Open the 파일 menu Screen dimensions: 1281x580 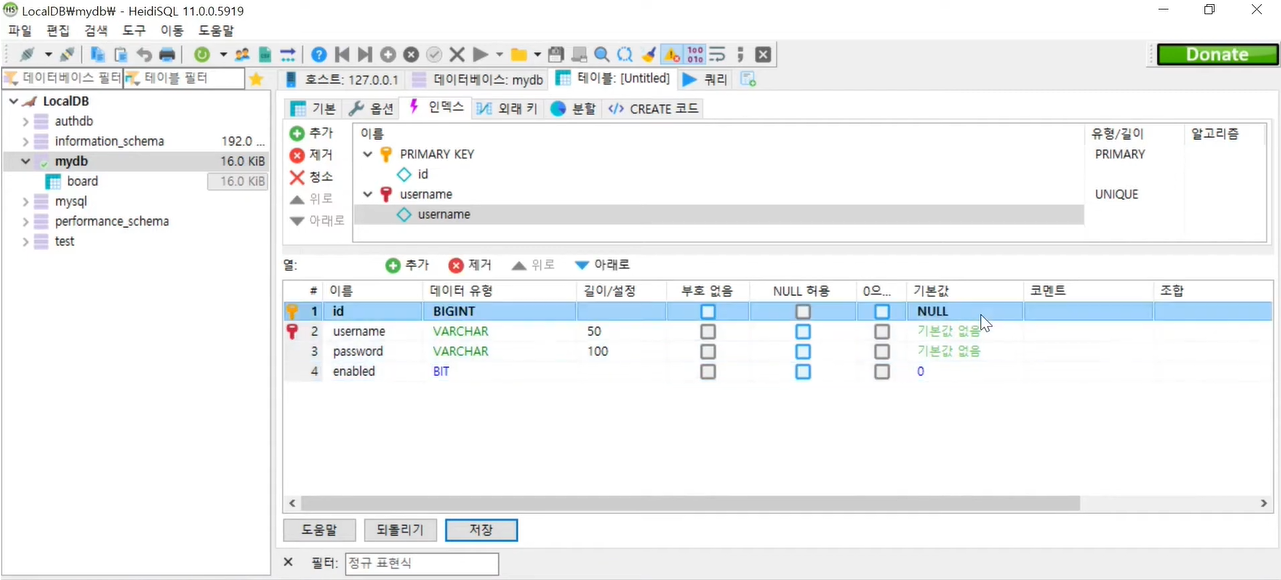pos(20,31)
